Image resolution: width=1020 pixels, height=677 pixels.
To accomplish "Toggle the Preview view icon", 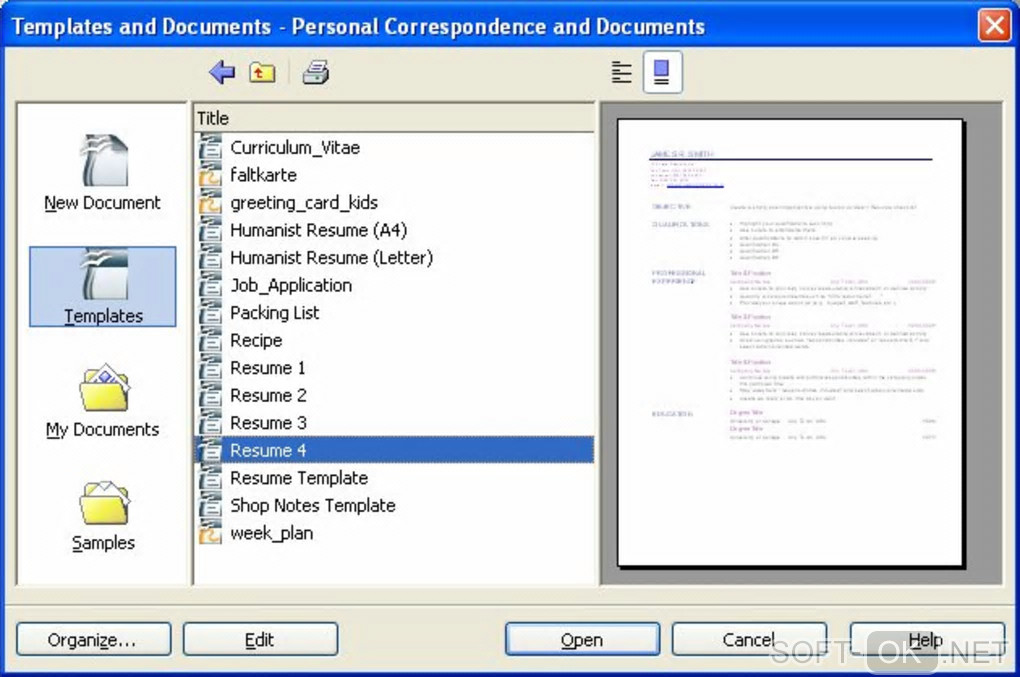I will [662, 72].
